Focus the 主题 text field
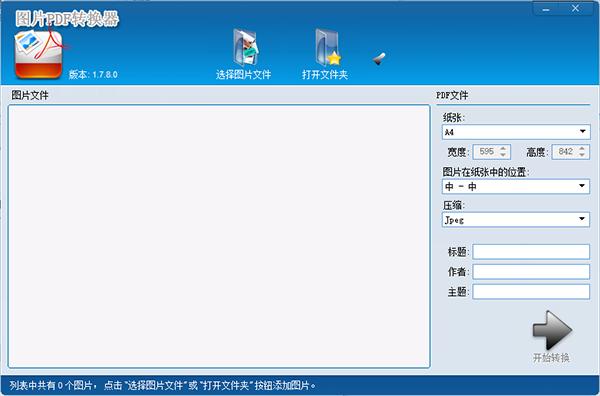This screenshot has width=600, height=396. click(531, 292)
